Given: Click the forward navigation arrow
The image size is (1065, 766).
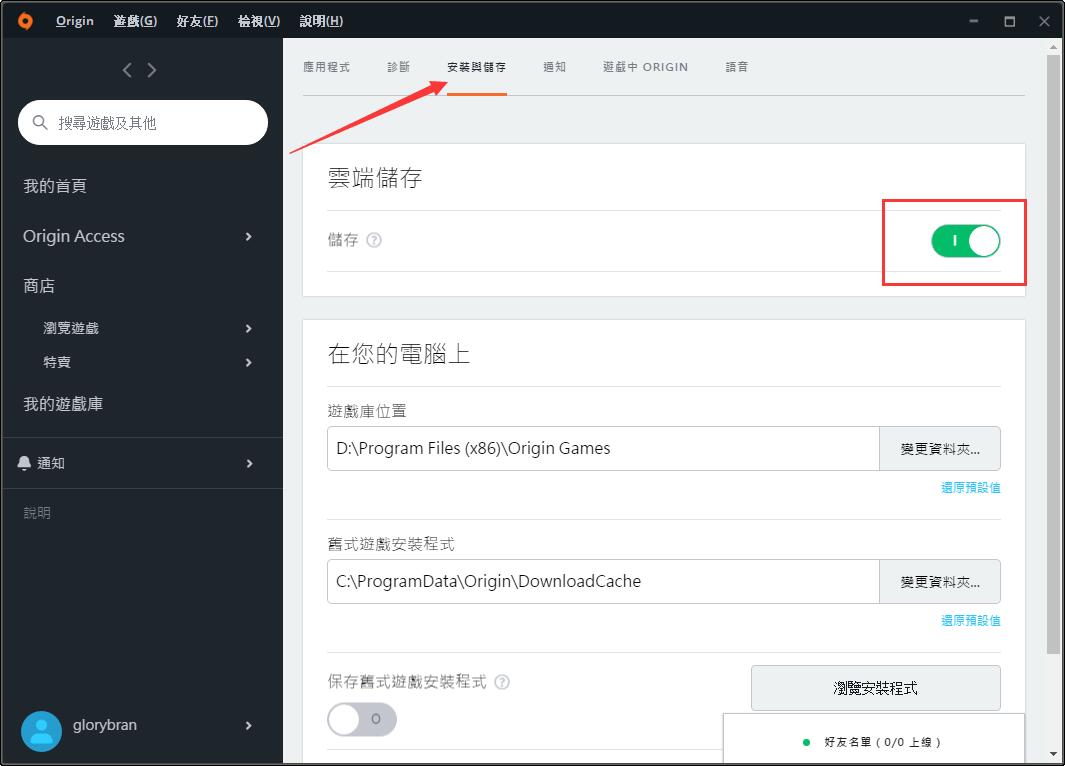Looking at the screenshot, I should [x=152, y=70].
